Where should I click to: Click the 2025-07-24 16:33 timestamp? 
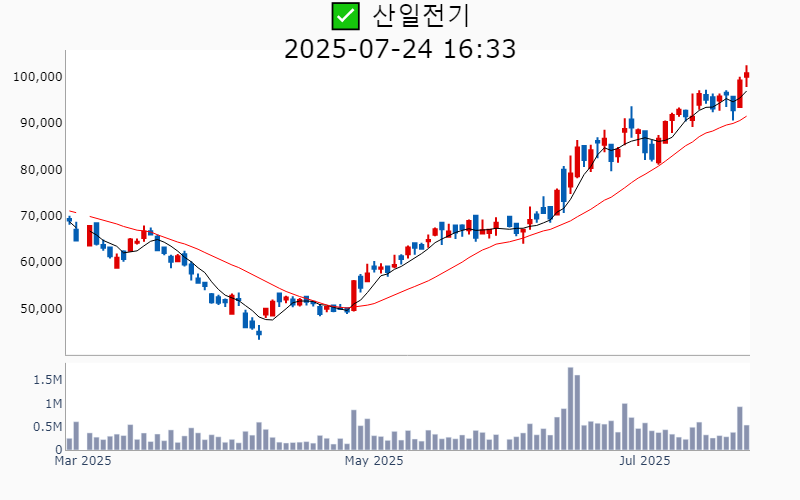pos(400,49)
